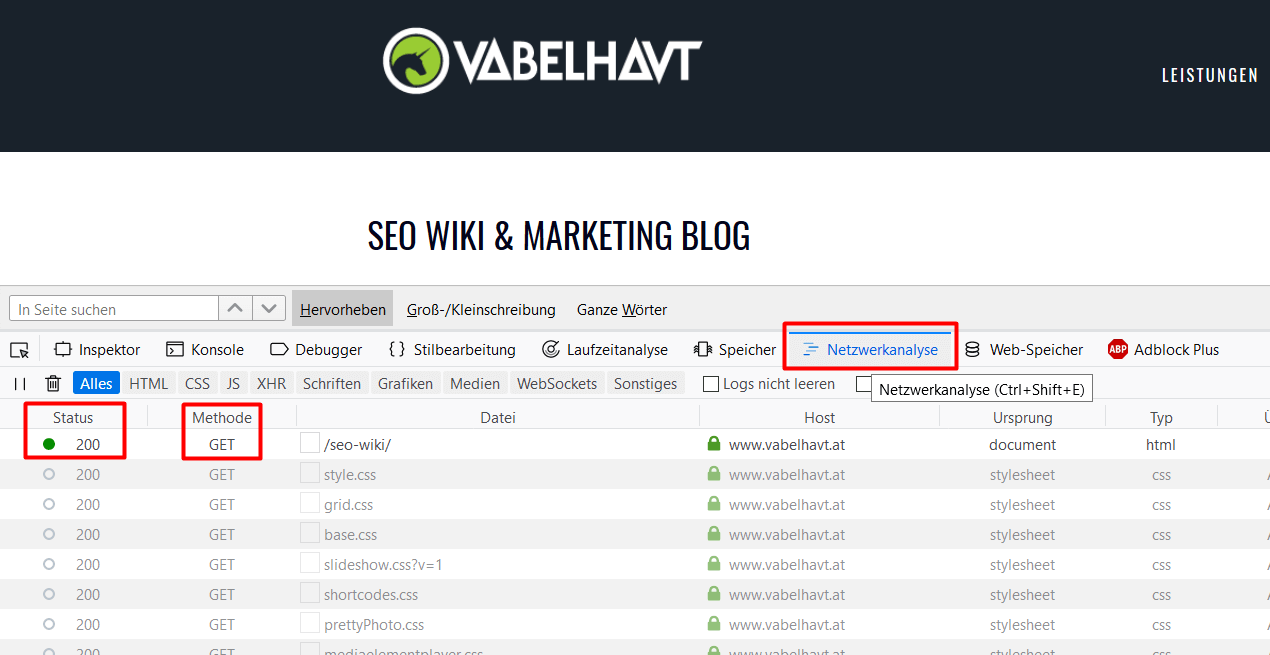1270x655 pixels.
Task: Toggle Groß-/Kleinschreibung case matching
Action: [481, 309]
